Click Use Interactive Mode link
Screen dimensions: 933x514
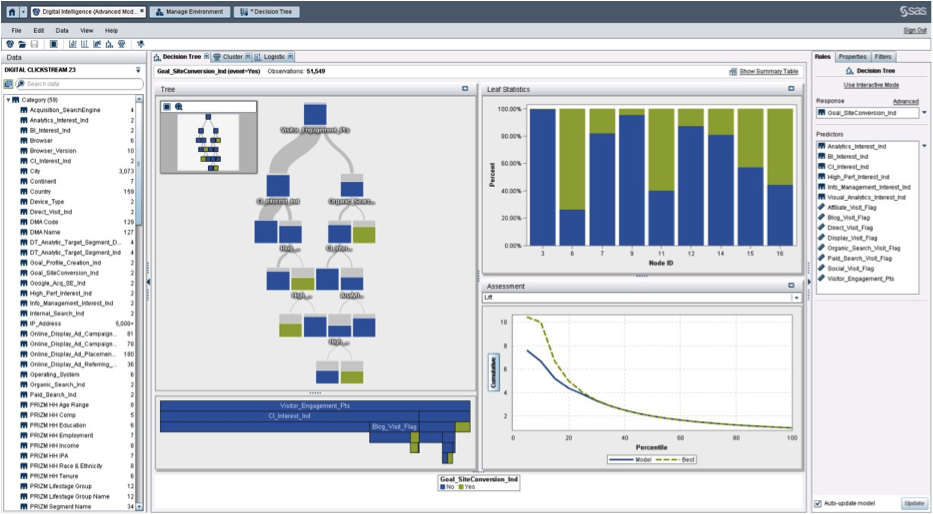click(871, 85)
